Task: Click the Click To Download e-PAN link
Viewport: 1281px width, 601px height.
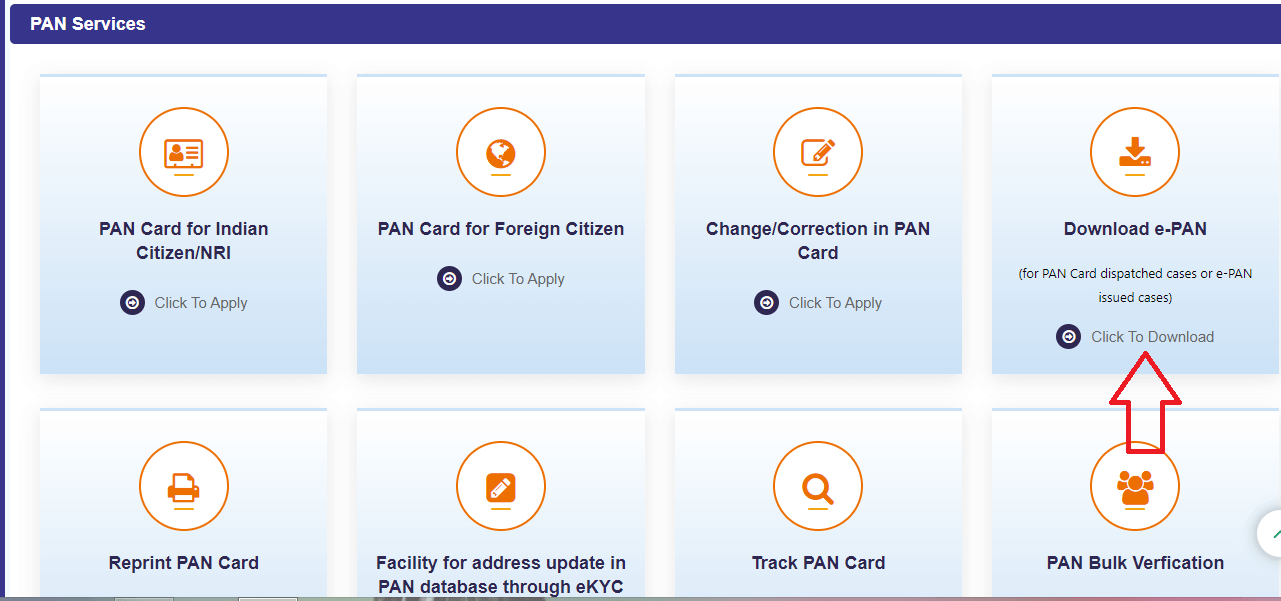Action: (1152, 336)
